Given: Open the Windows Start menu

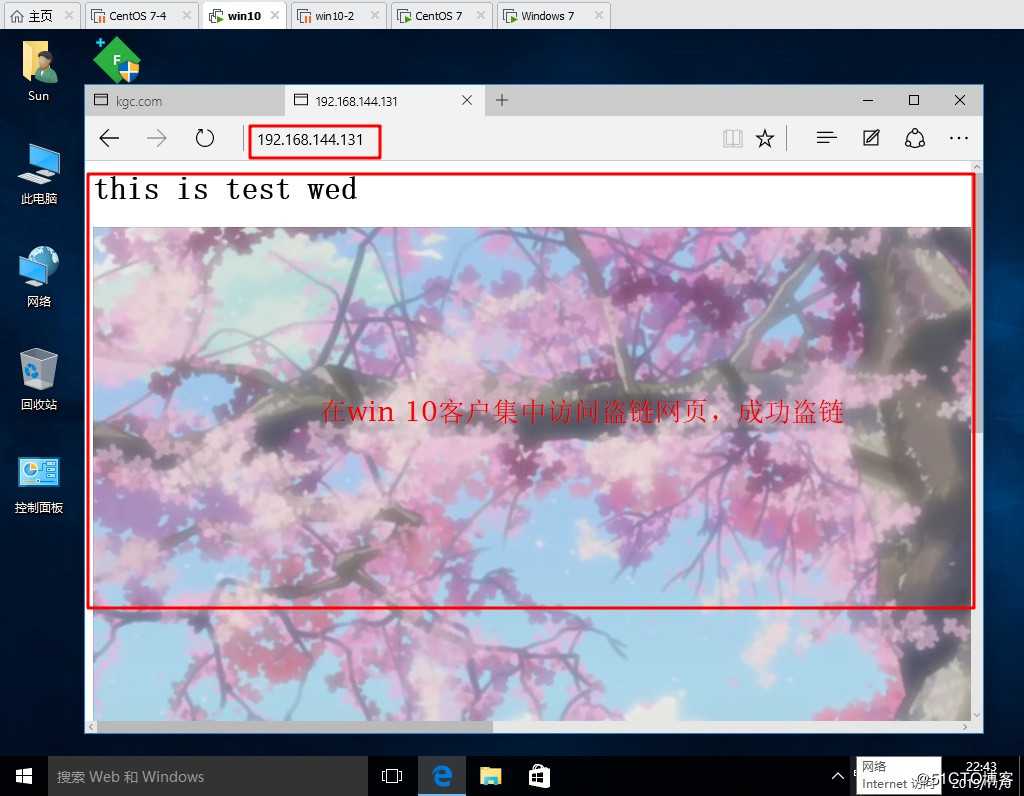Looking at the screenshot, I should click(x=24, y=776).
